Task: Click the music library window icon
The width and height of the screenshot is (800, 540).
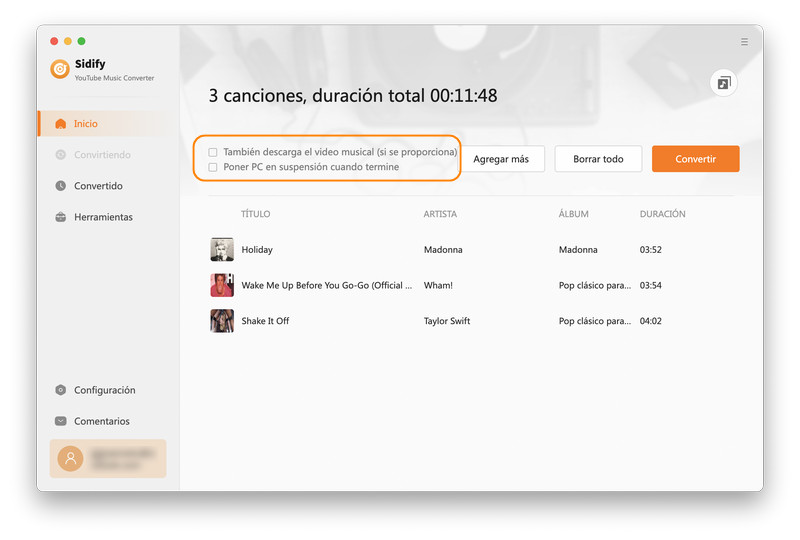Action: pos(723,83)
